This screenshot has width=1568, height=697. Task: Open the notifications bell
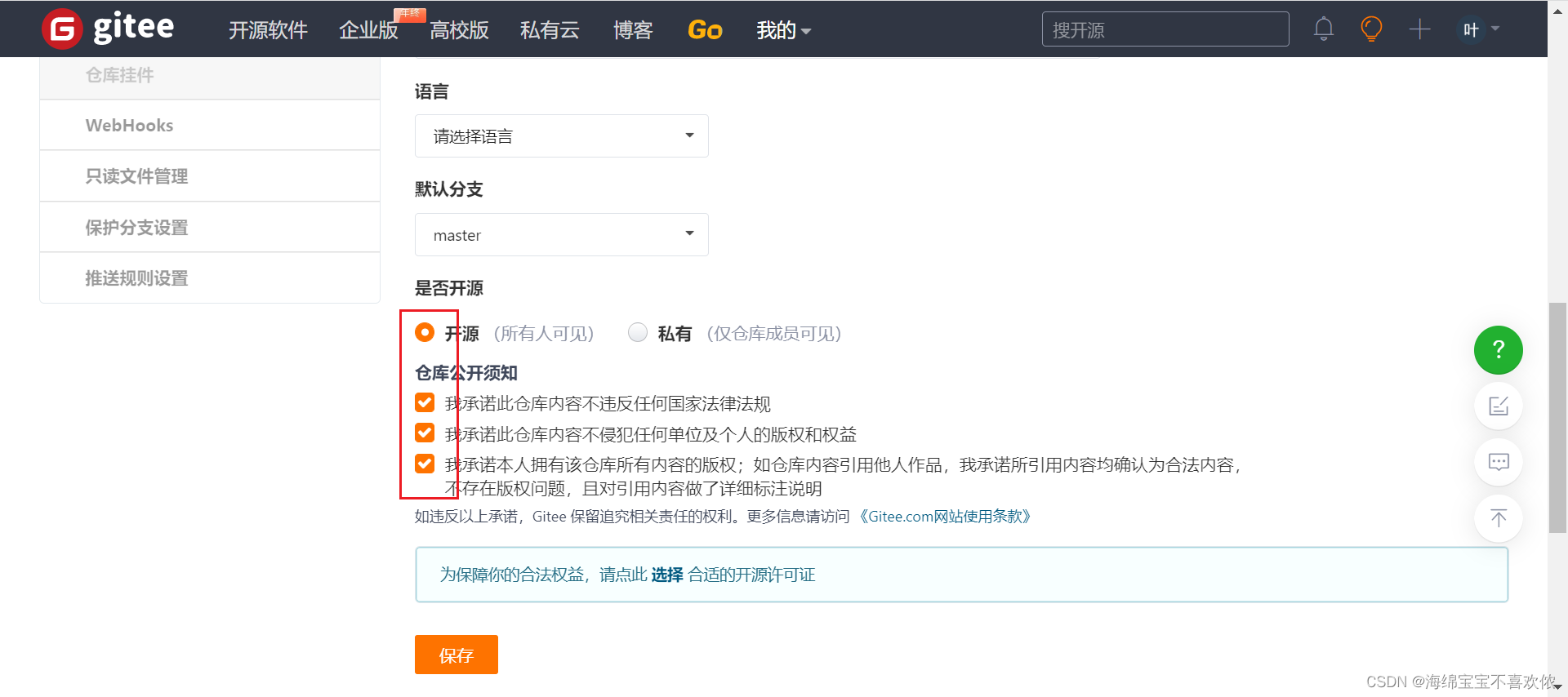(1324, 29)
